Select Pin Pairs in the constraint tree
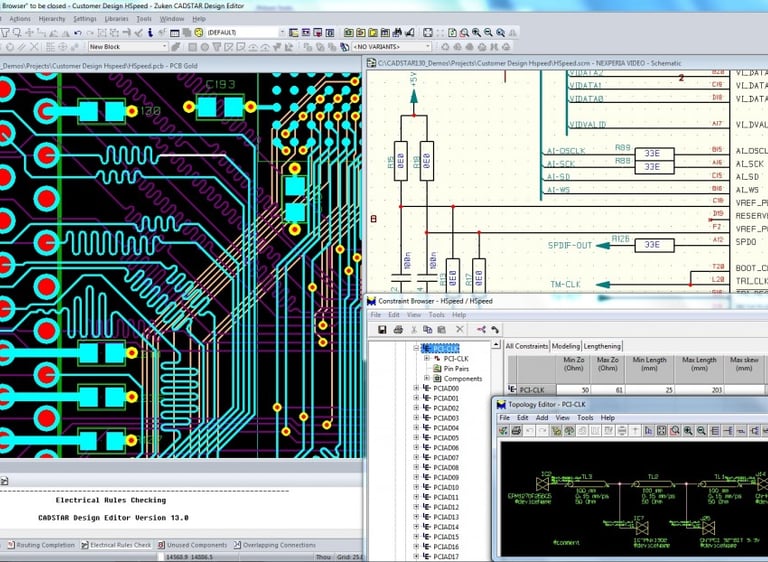The width and height of the screenshot is (768, 562). (x=456, y=368)
